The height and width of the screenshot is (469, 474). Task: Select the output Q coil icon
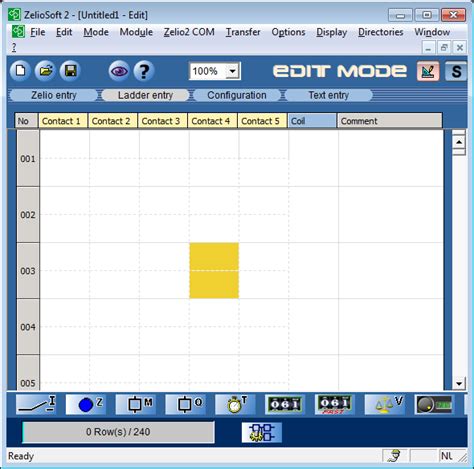(x=186, y=404)
